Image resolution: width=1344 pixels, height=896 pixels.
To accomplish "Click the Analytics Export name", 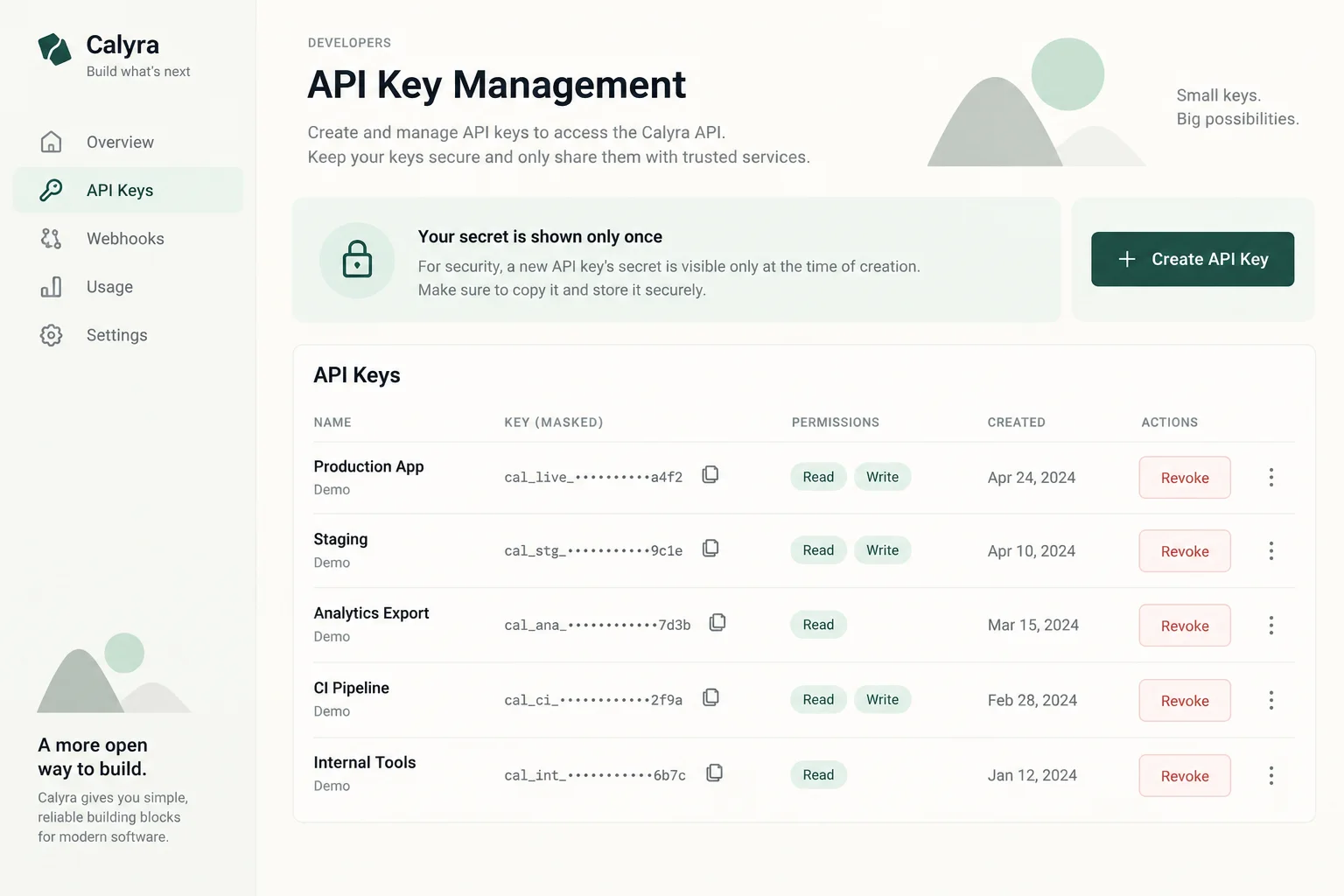I will [x=371, y=613].
